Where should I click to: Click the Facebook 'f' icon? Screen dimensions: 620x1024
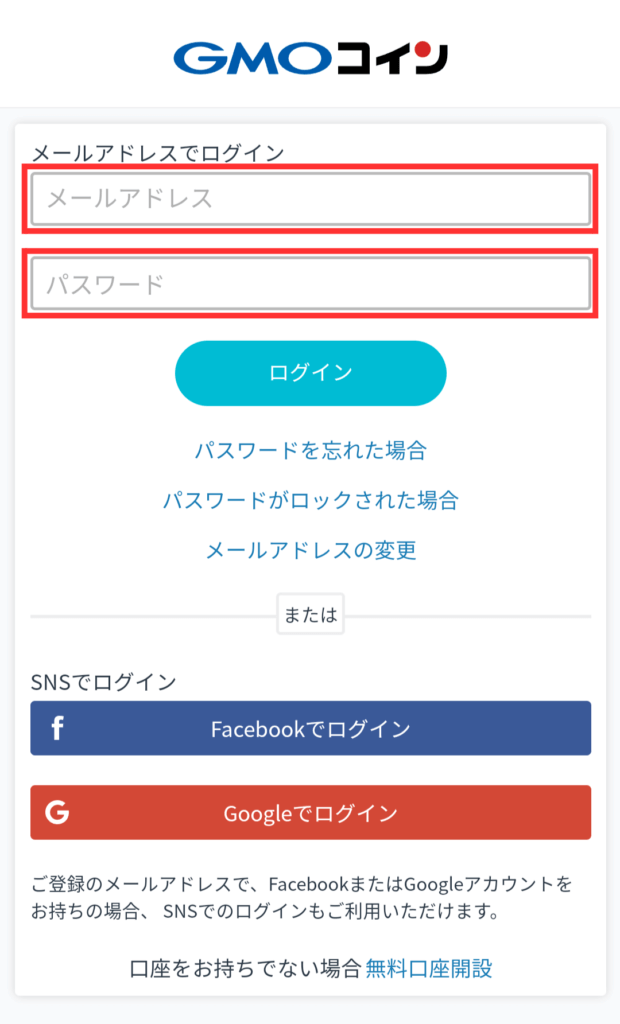pyautogui.click(x=57, y=728)
